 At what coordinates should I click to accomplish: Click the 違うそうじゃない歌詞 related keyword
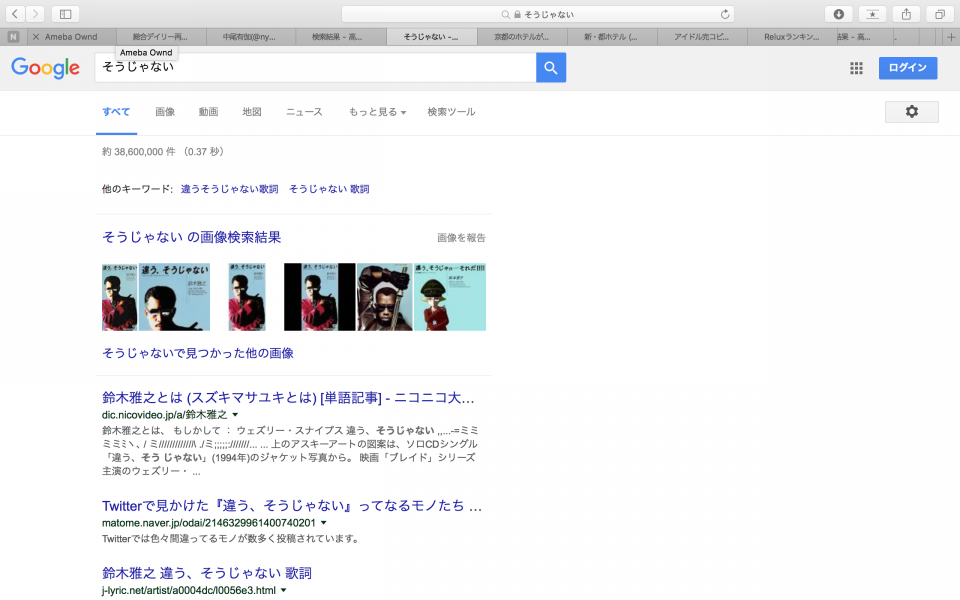click(x=230, y=189)
